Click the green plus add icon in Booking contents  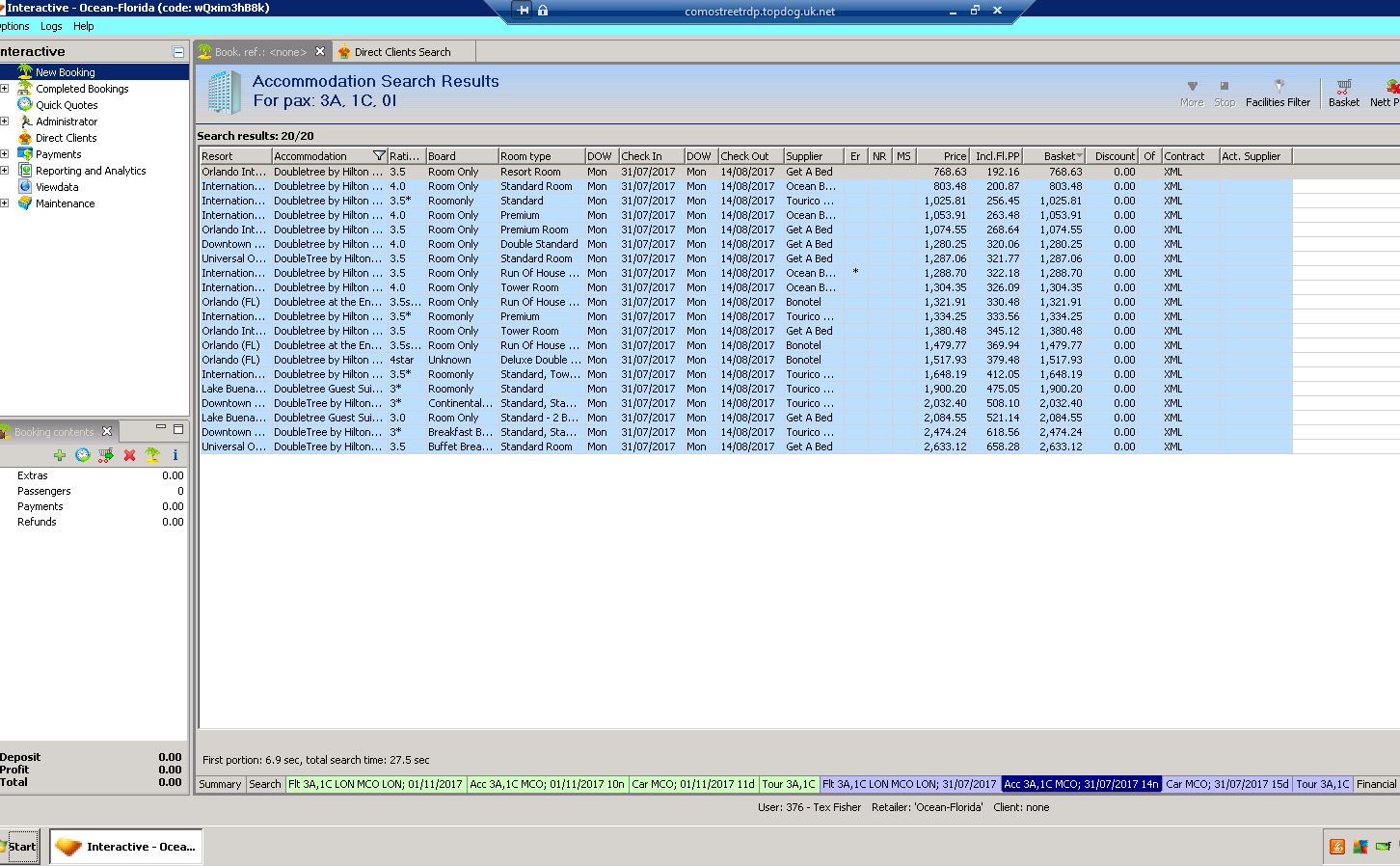pyautogui.click(x=60, y=455)
